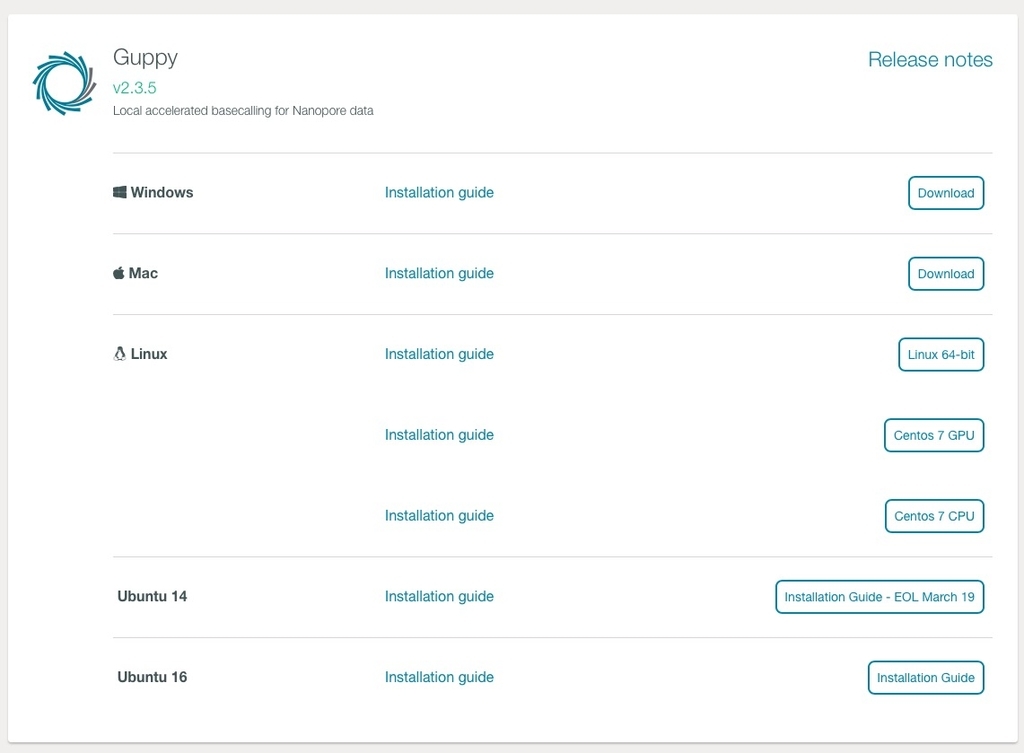Click the Windows platform label
Image resolution: width=1024 pixels, height=753 pixels.
[x=162, y=192]
